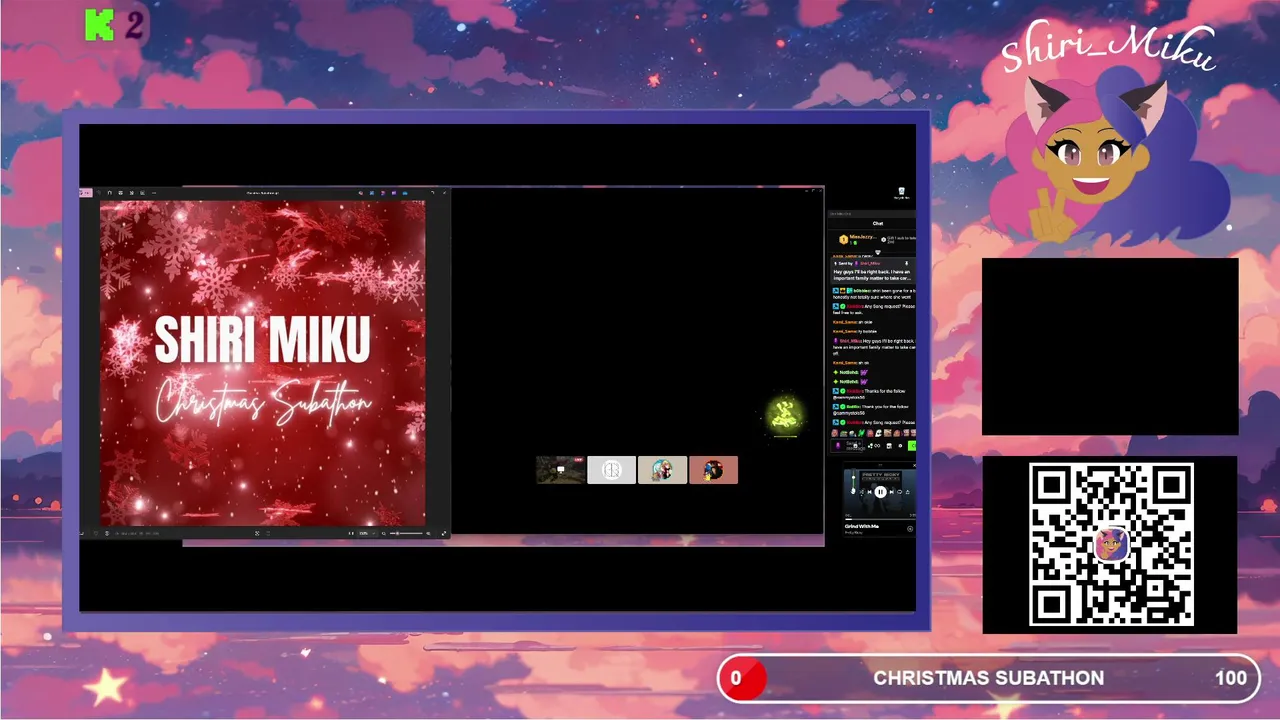1280x720 pixels.
Task: Click the Christmas Subathon progress bar
Action: [x=989, y=678]
